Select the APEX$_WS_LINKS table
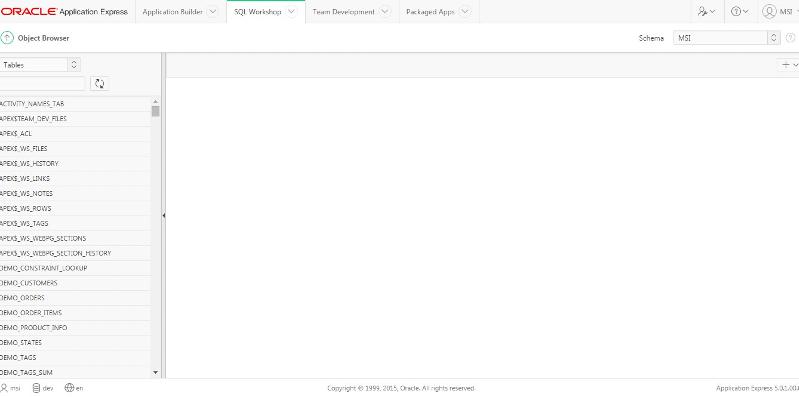The height and width of the screenshot is (397, 799). tap(75, 178)
